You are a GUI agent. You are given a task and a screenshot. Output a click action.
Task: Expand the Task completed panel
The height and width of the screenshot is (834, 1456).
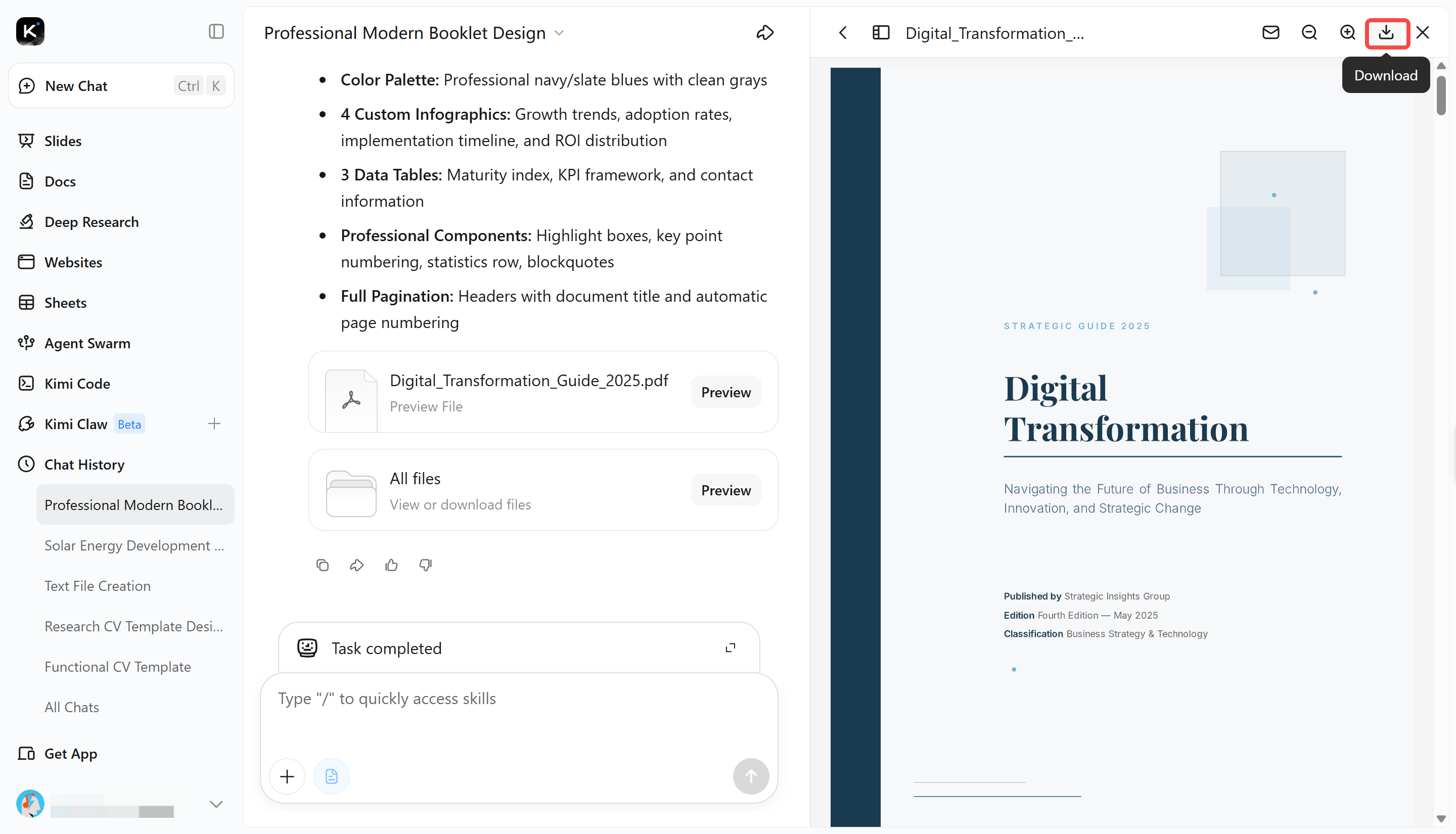731,648
